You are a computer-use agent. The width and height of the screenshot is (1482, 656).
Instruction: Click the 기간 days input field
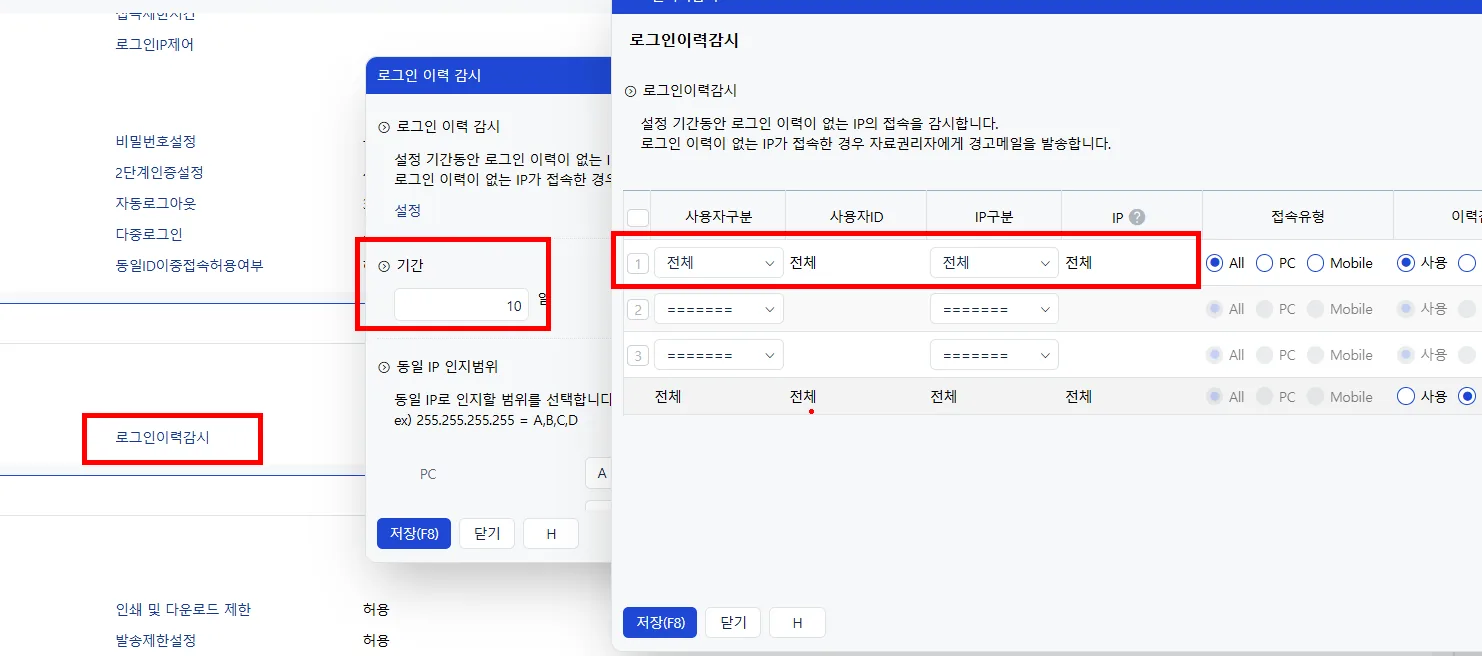point(461,305)
